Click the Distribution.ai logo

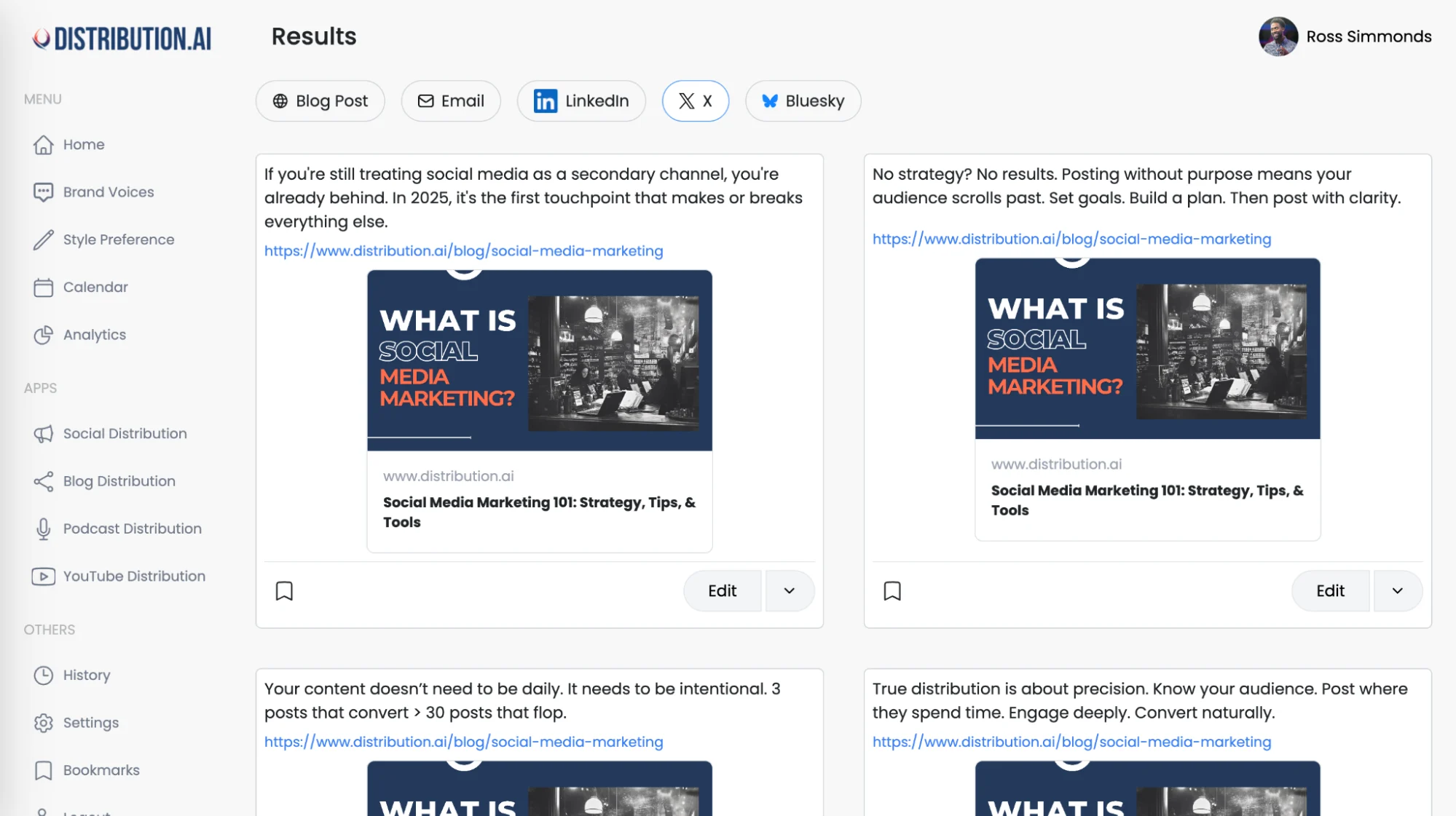click(x=122, y=39)
